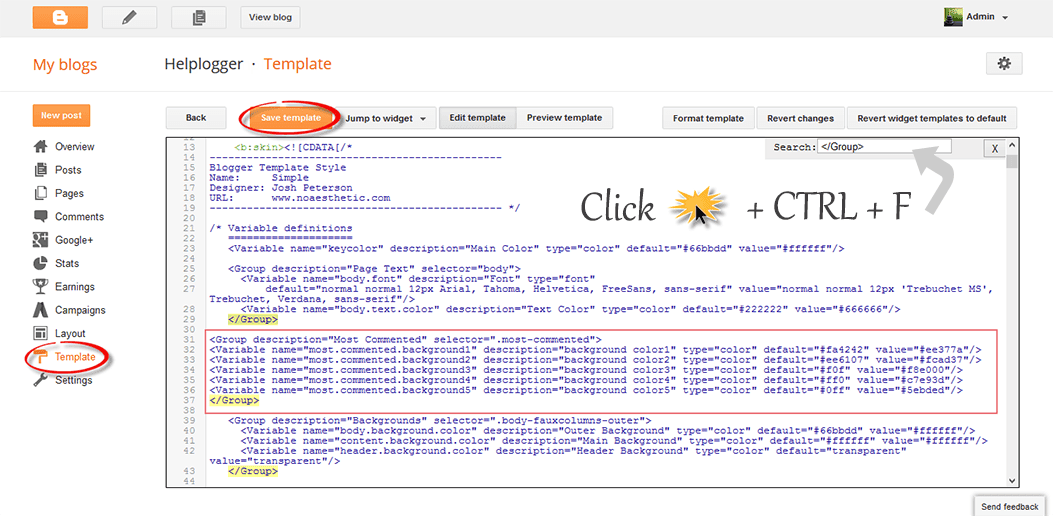This screenshot has height=516, width=1053.
Task: Open Campaigns in sidebar
Action: (80, 310)
